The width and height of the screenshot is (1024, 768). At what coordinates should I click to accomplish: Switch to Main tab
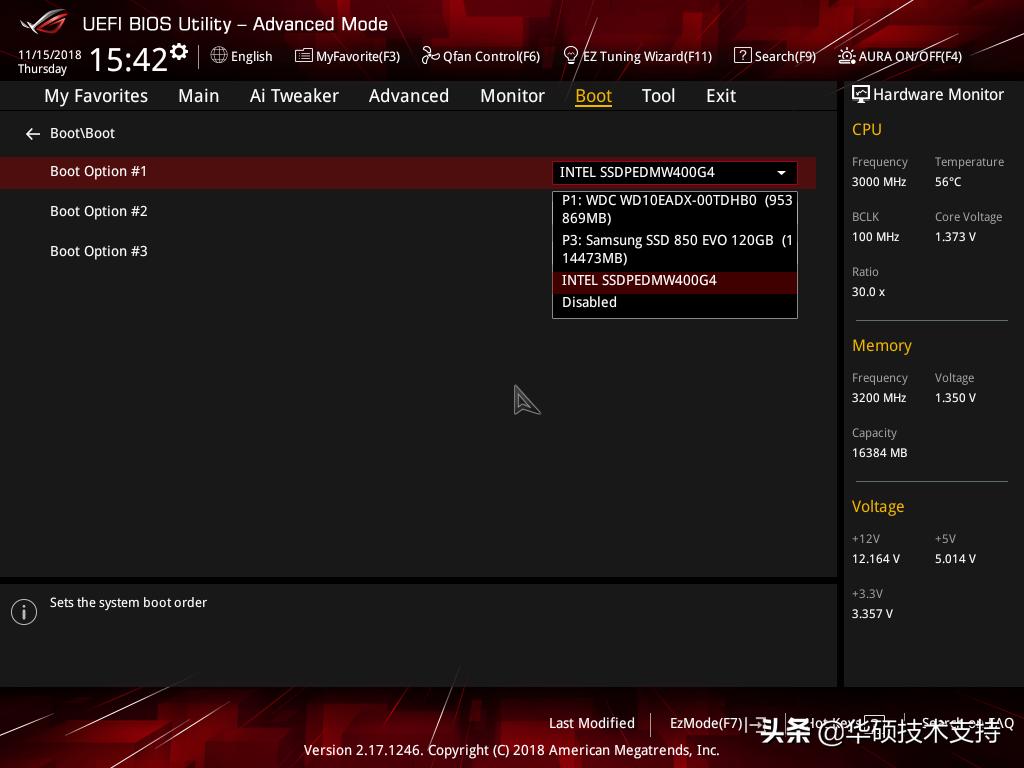click(199, 96)
